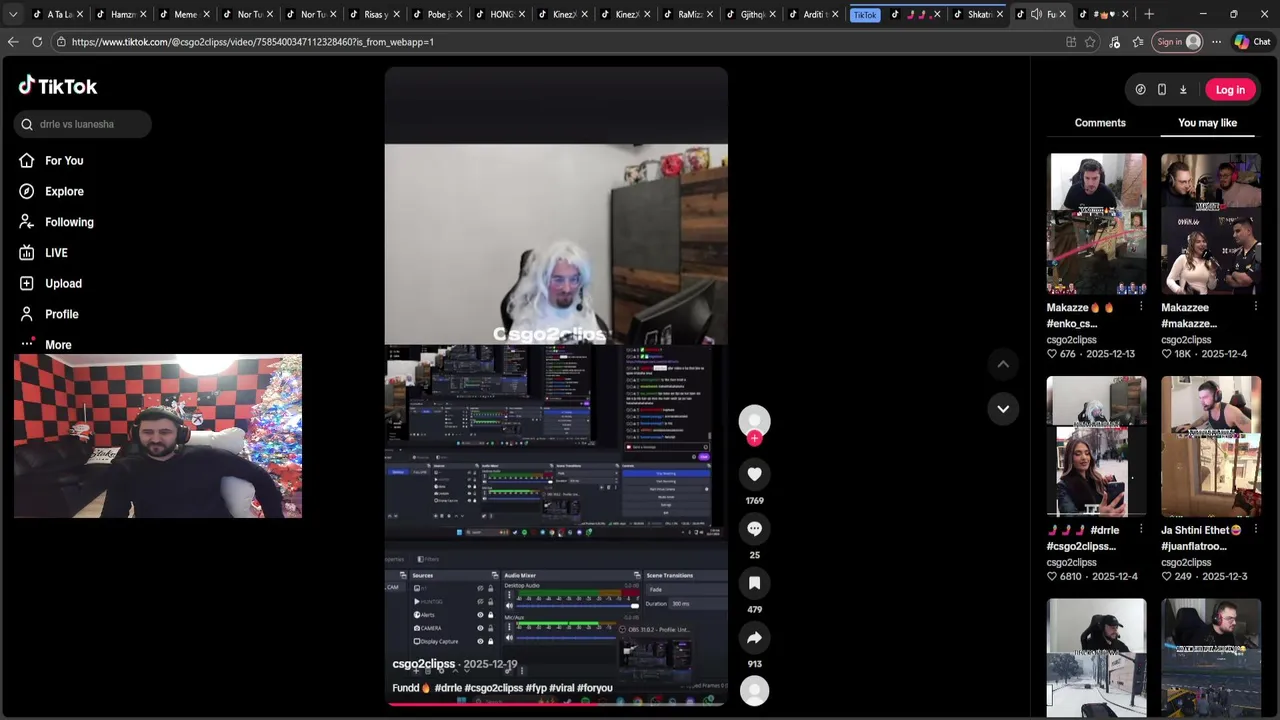Viewport: 1280px width, 720px height.
Task: Switch to the RaMiz browser tab
Action: point(690,14)
